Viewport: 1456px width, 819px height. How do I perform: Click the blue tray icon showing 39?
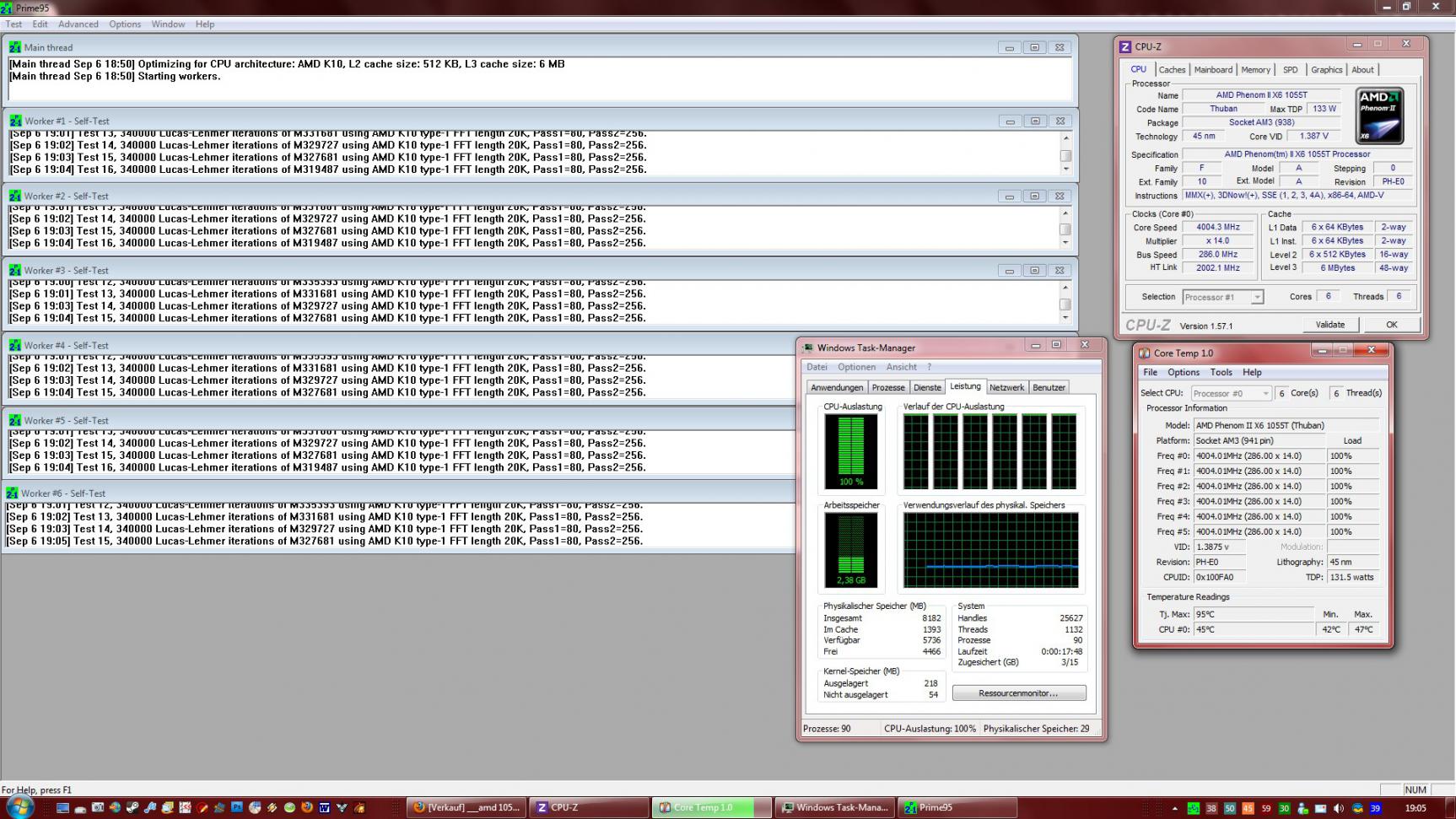point(1375,808)
